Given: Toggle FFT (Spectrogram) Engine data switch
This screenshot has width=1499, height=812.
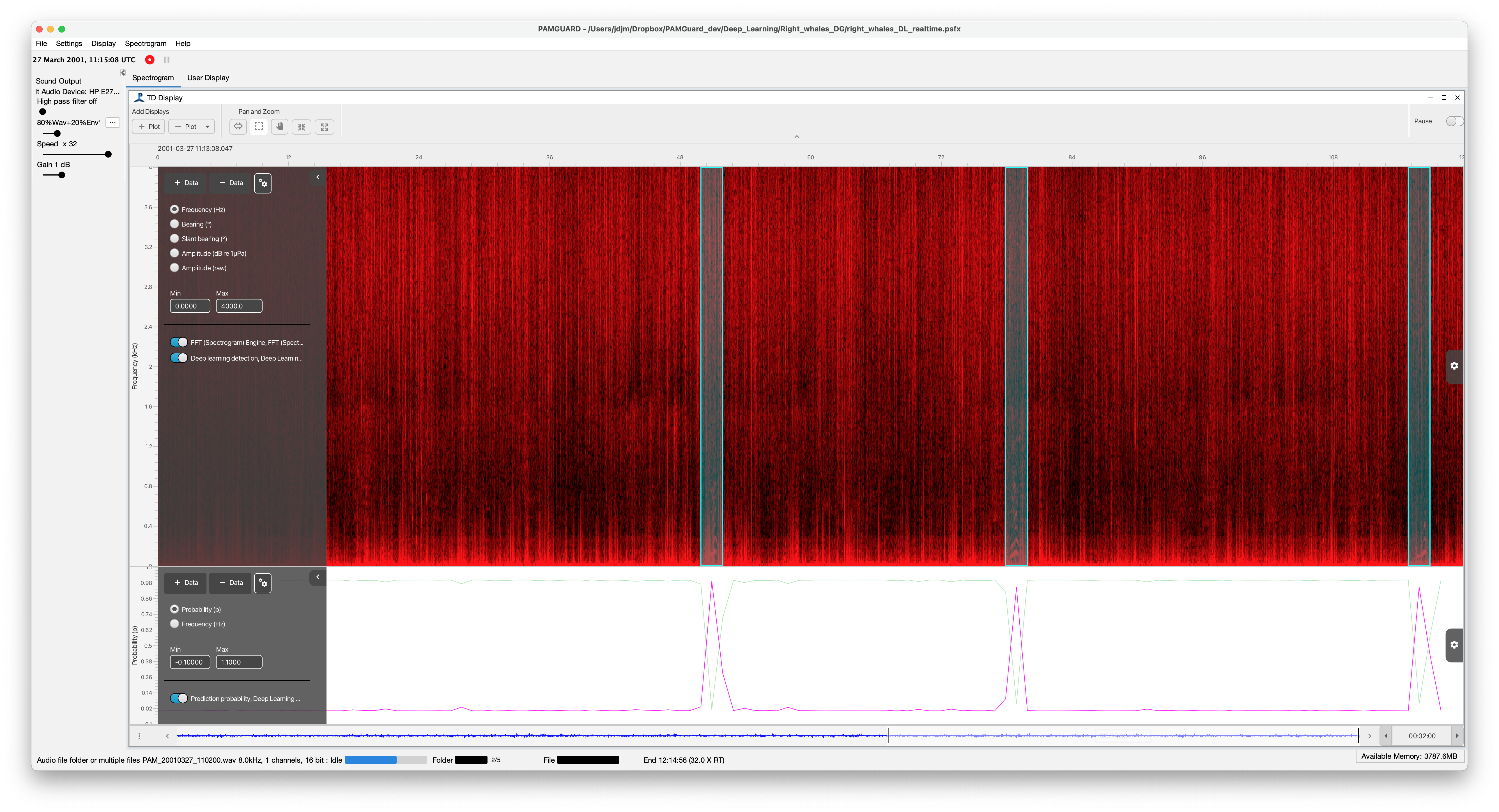Looking at the screenshot, I should (179, 342).
